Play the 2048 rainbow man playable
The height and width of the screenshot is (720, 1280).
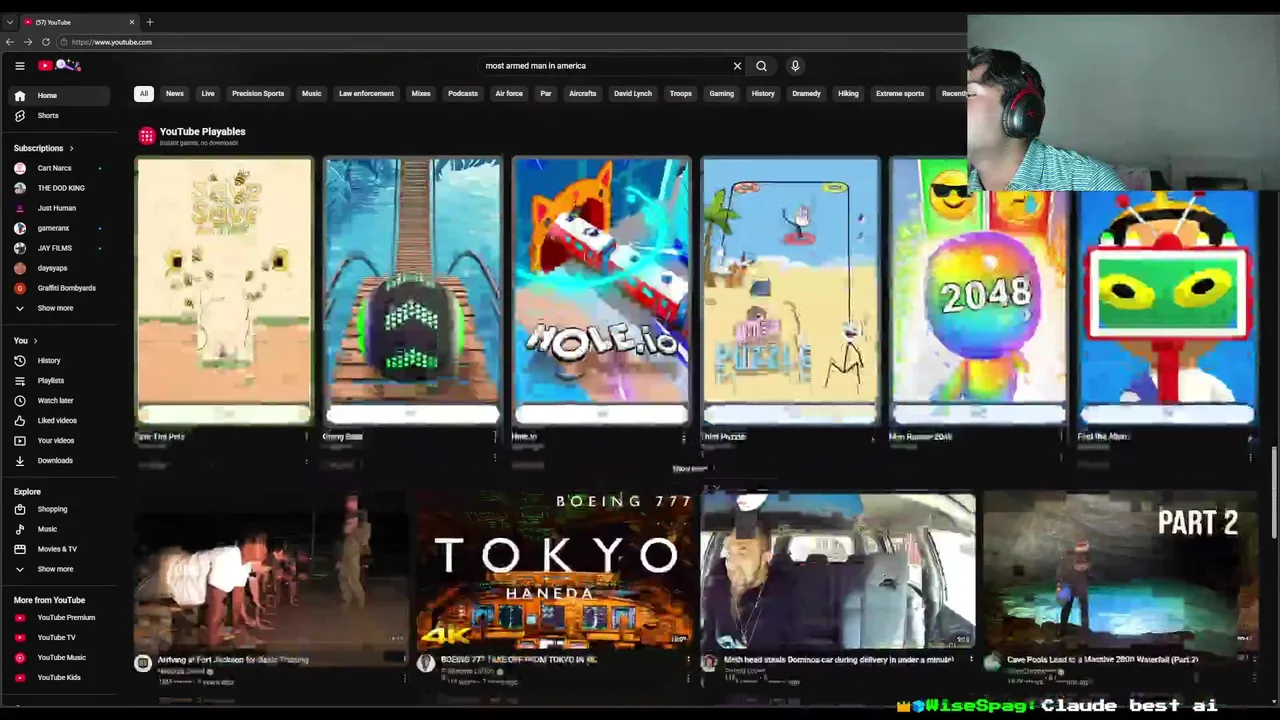click(x=979, y=291)
